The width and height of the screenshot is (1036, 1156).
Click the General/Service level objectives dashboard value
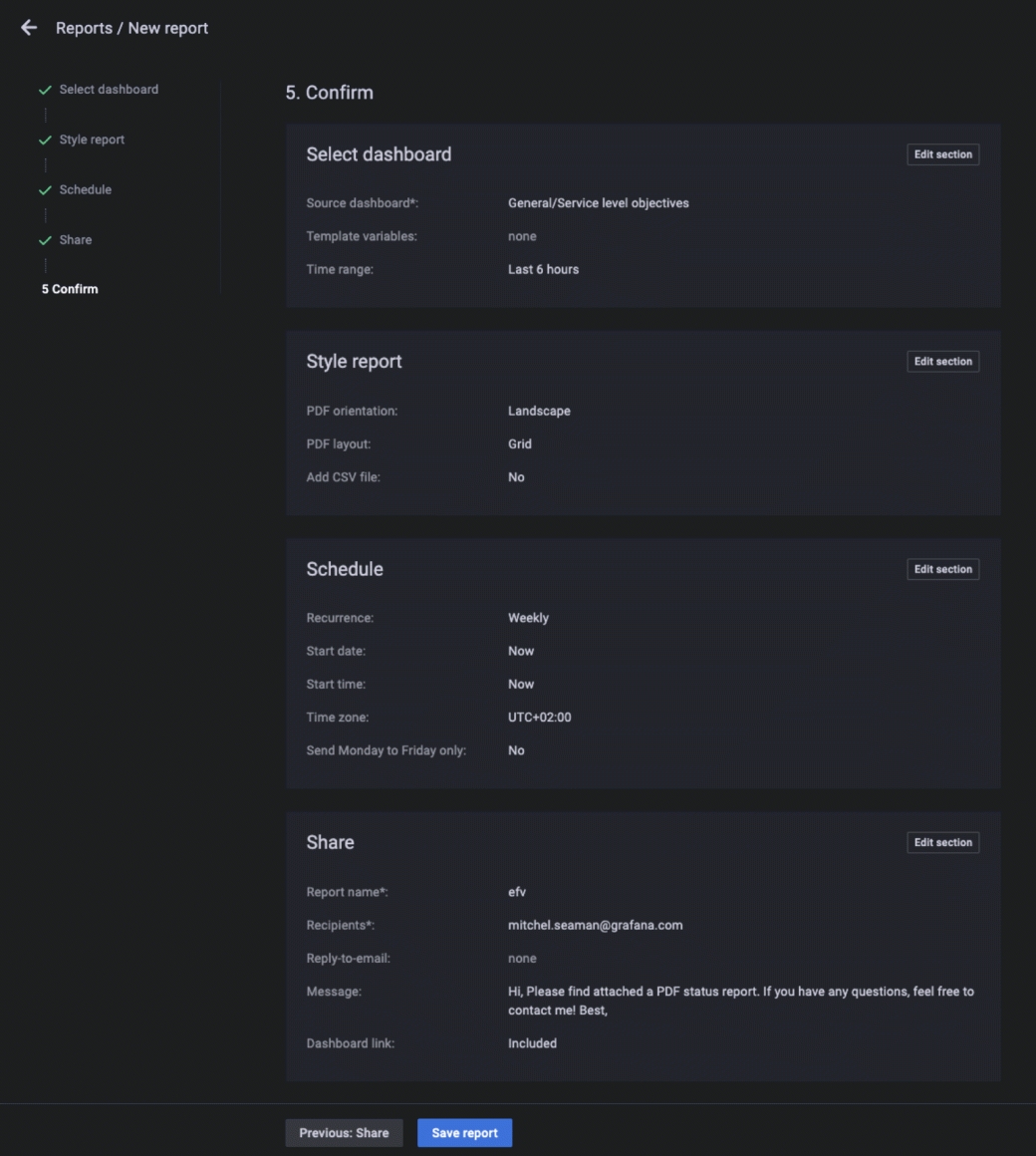598,203
